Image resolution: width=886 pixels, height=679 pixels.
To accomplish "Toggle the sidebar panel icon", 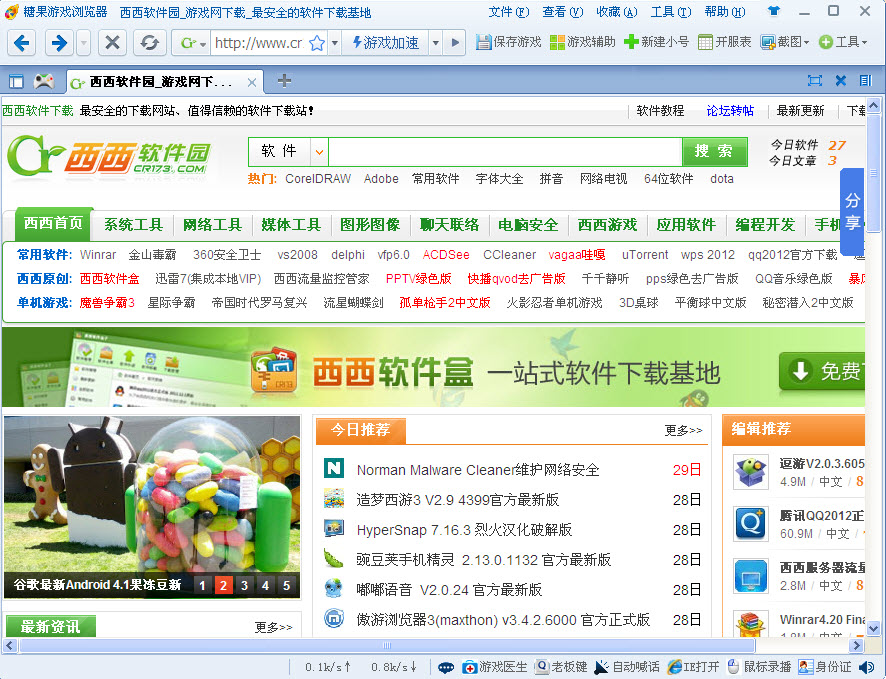I will (x=16, y=81).
